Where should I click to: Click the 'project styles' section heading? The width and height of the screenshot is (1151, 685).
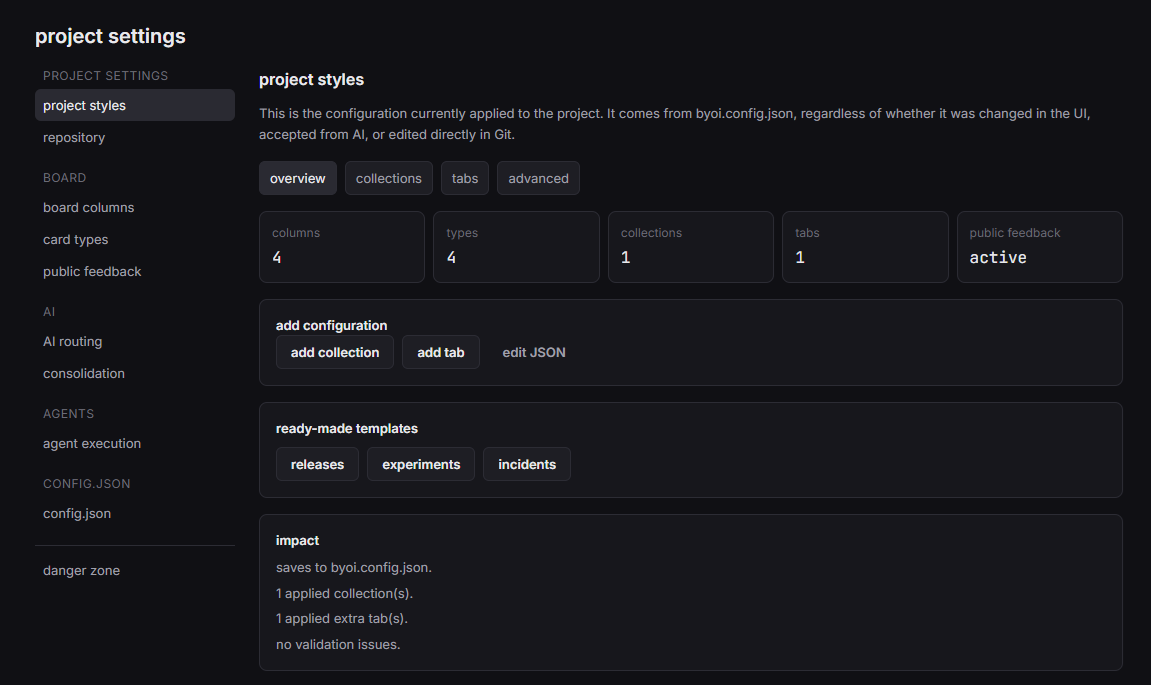pyautogui.click(x=311, y=79)
